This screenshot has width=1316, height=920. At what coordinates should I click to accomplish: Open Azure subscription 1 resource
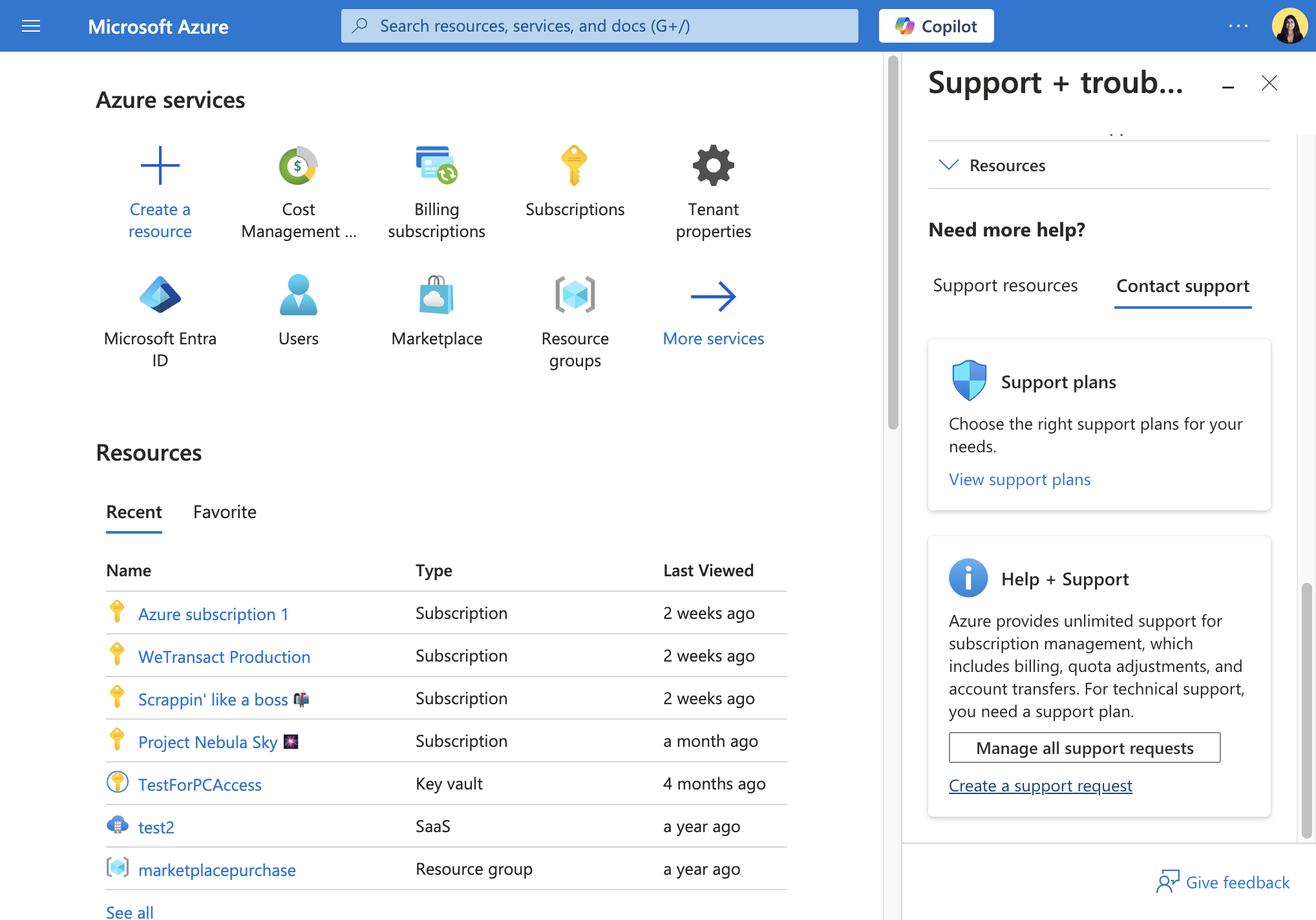coord(213,614)
